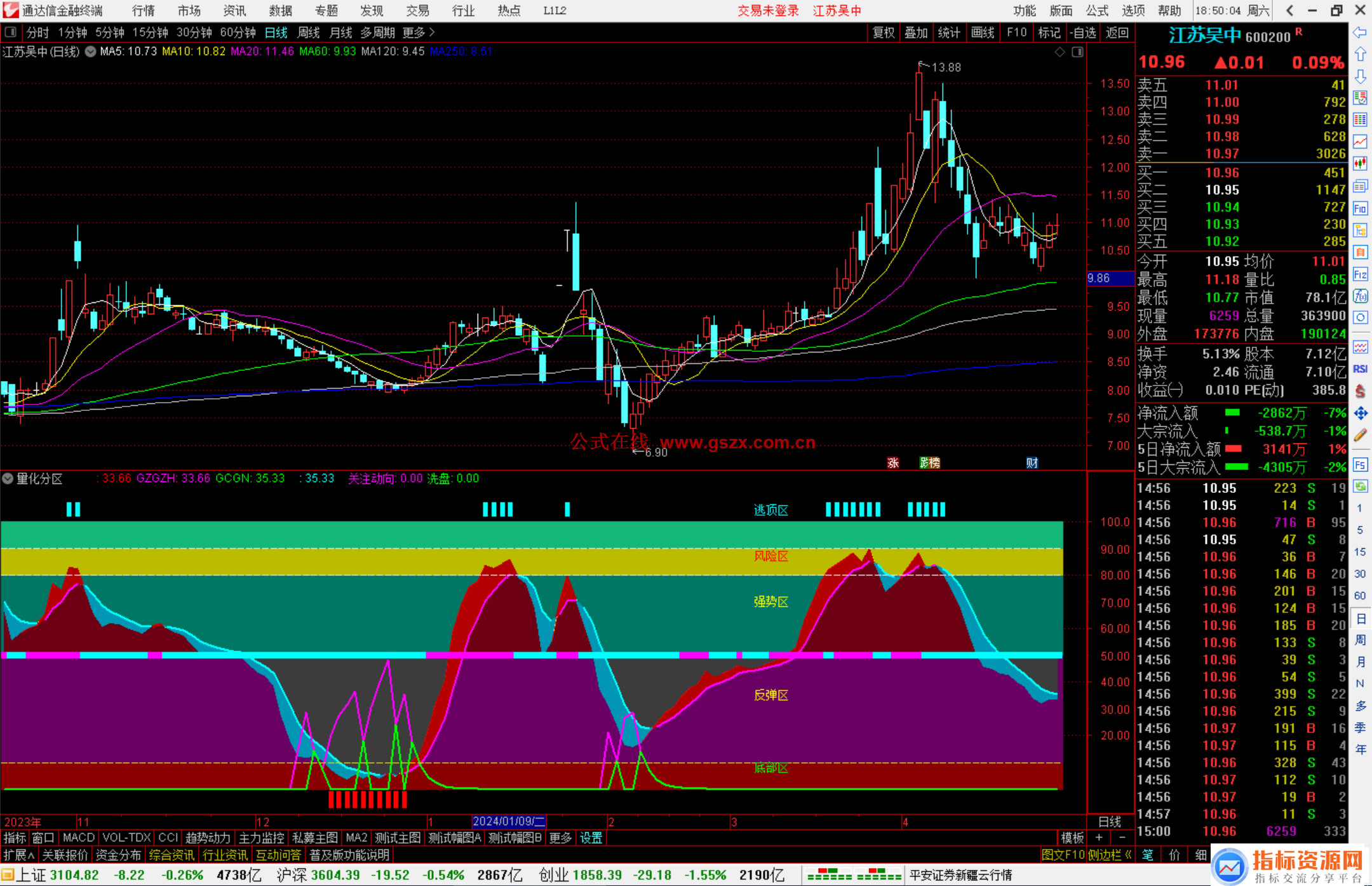Viewport: 1372px width, 886px height.
Task: Switch to 分时 intraday view
Action: (37, 32)
